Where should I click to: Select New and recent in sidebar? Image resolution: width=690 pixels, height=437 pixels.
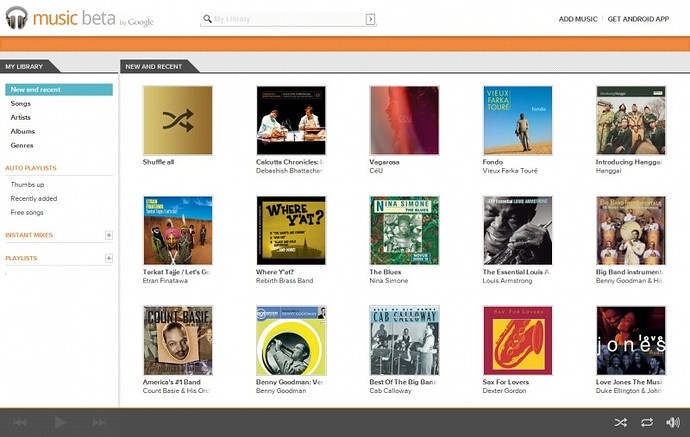tap(59, 89)
